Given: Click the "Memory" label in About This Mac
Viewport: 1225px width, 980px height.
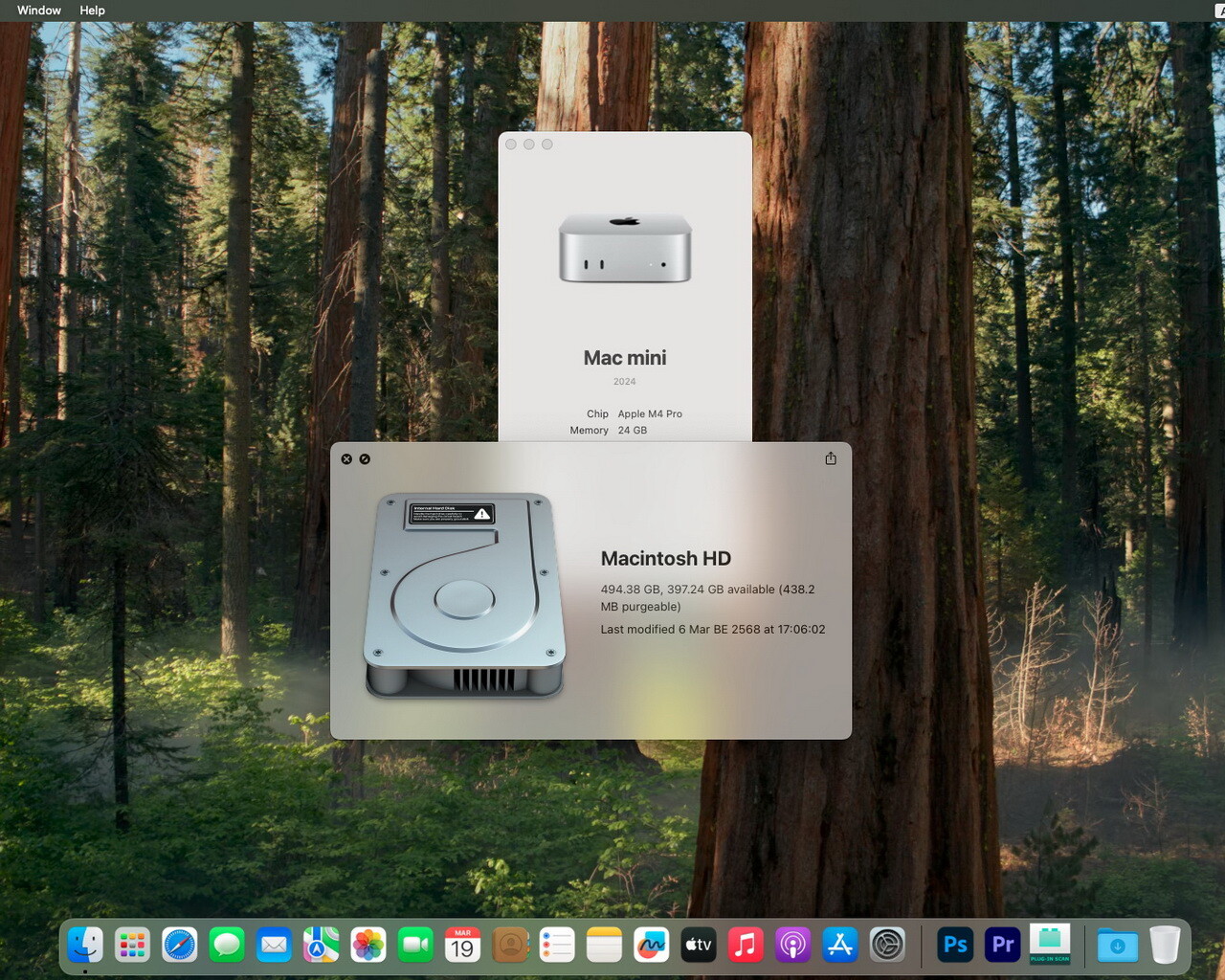Looking at the screenshot, I should [590, 431].
